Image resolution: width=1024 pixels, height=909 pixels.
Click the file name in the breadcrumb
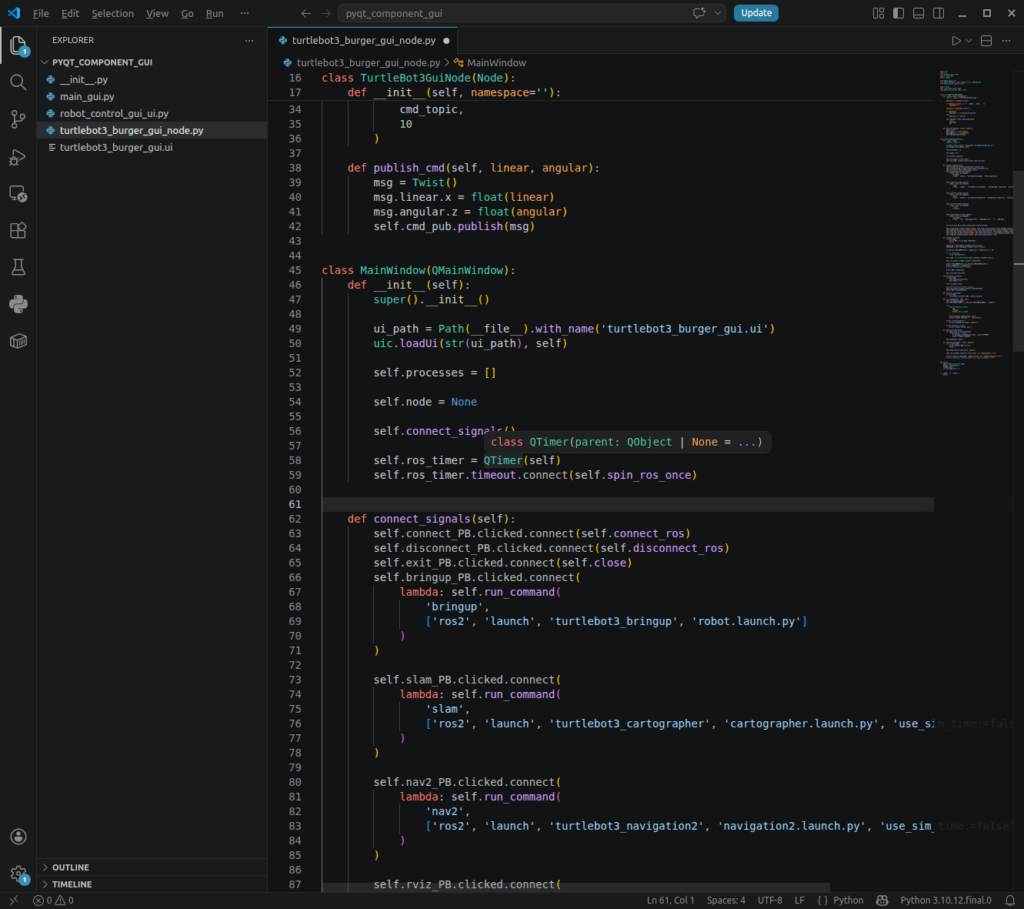coord(368,63)
